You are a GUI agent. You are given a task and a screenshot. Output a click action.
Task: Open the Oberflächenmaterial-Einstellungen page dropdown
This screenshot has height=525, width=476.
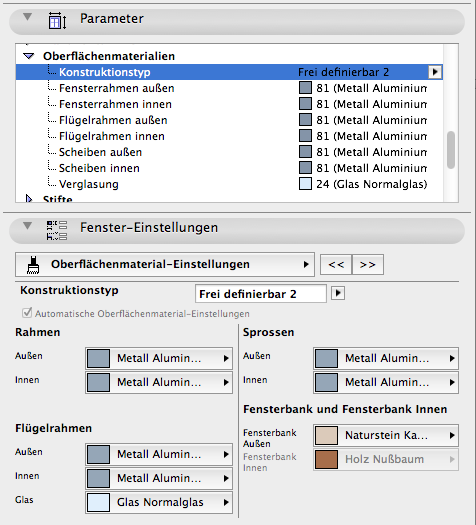click(165, 265)
